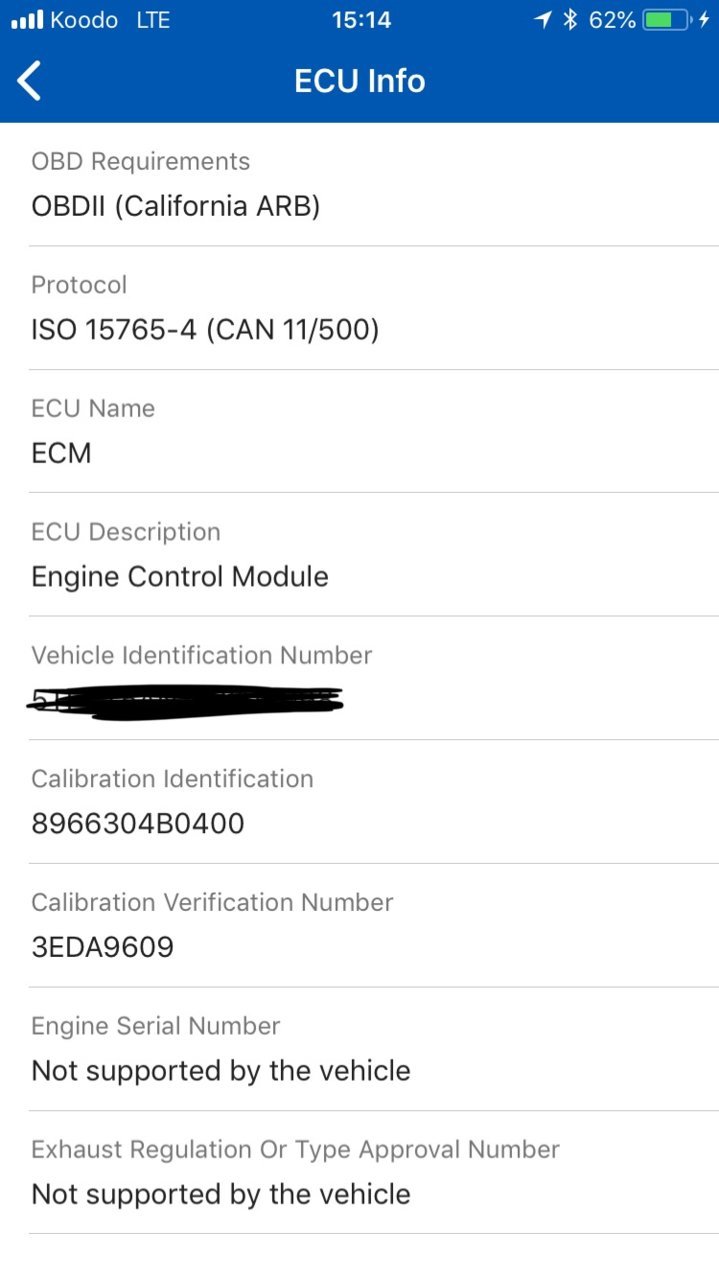Tap the redacted Vehicle Identification Number

pos(186,701)
